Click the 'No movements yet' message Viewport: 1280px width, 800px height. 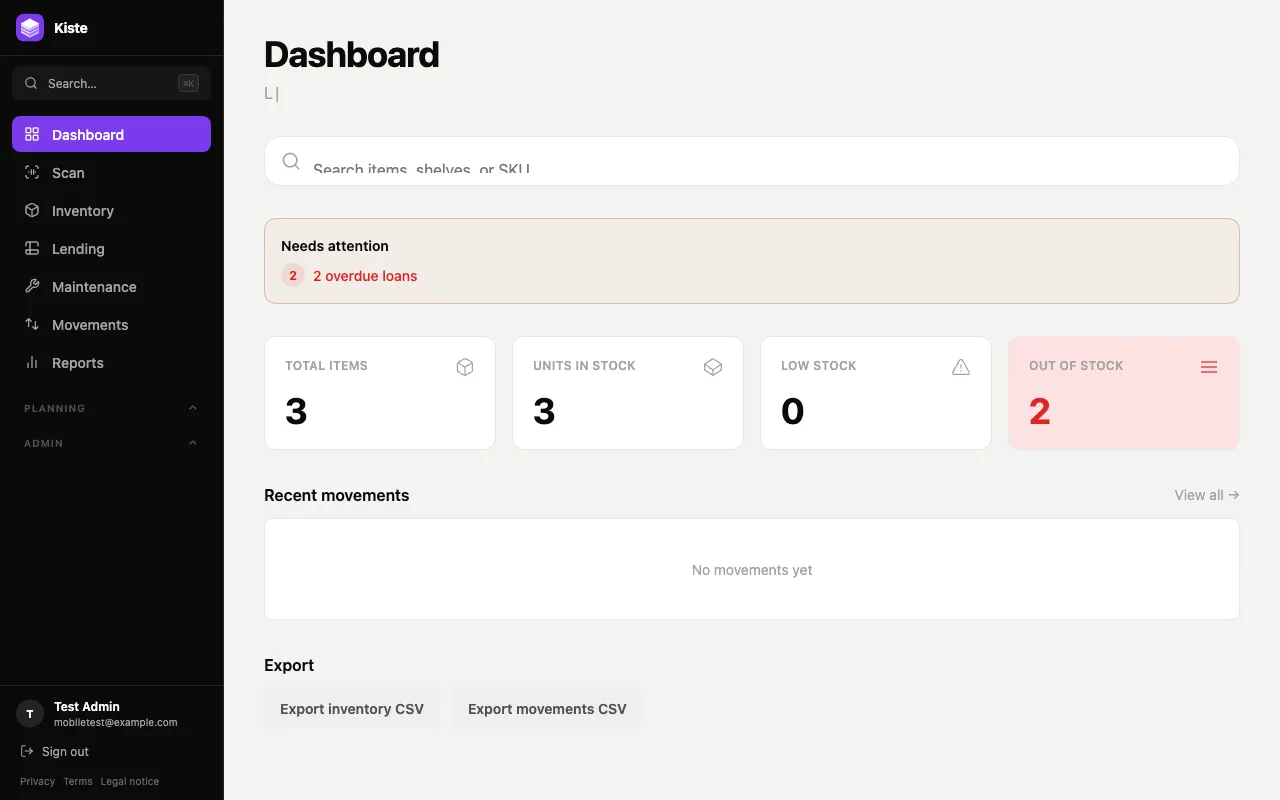point(752,570)
